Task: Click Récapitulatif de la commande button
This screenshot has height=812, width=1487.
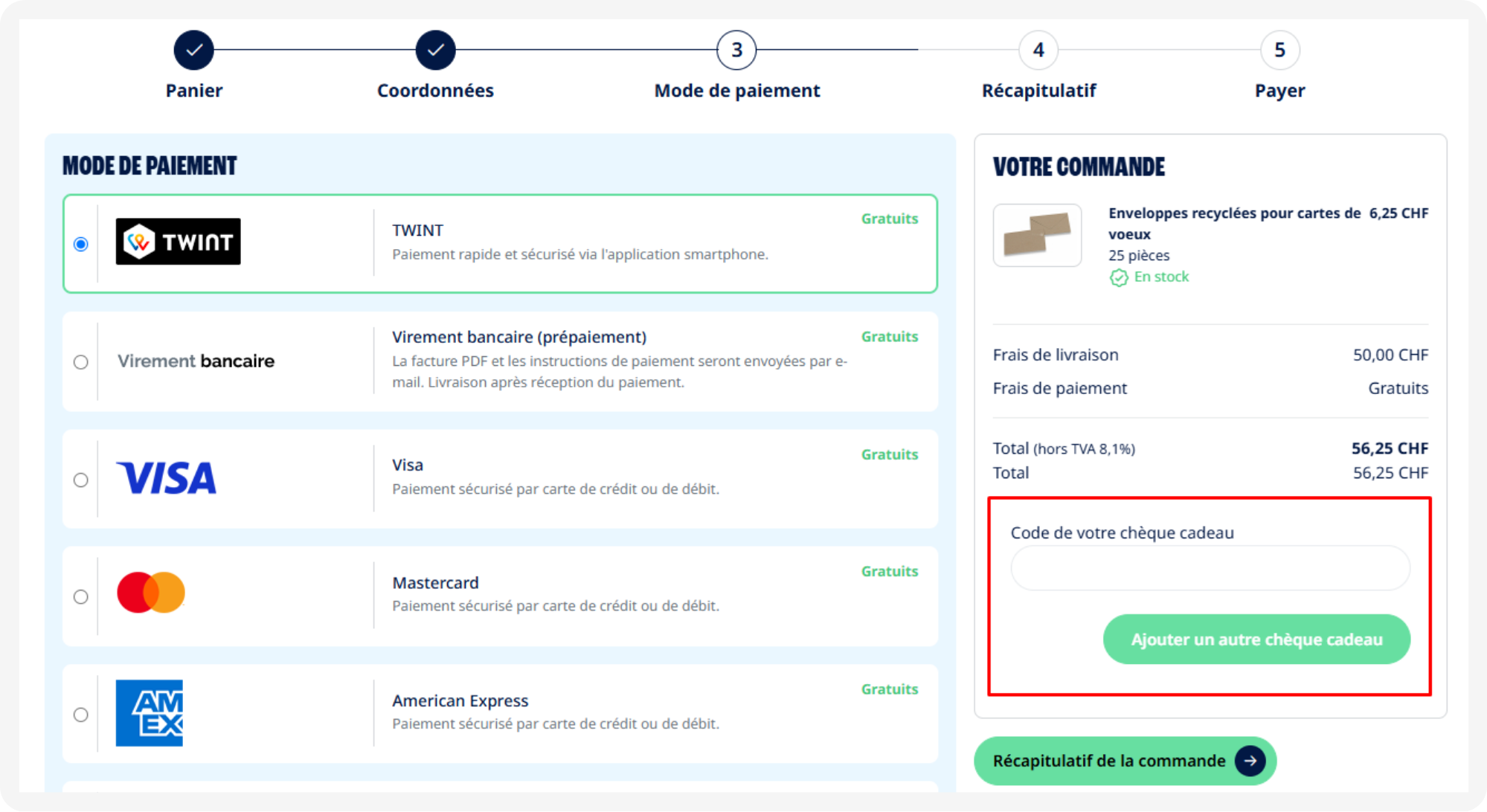Action: tap(1125, 761)
